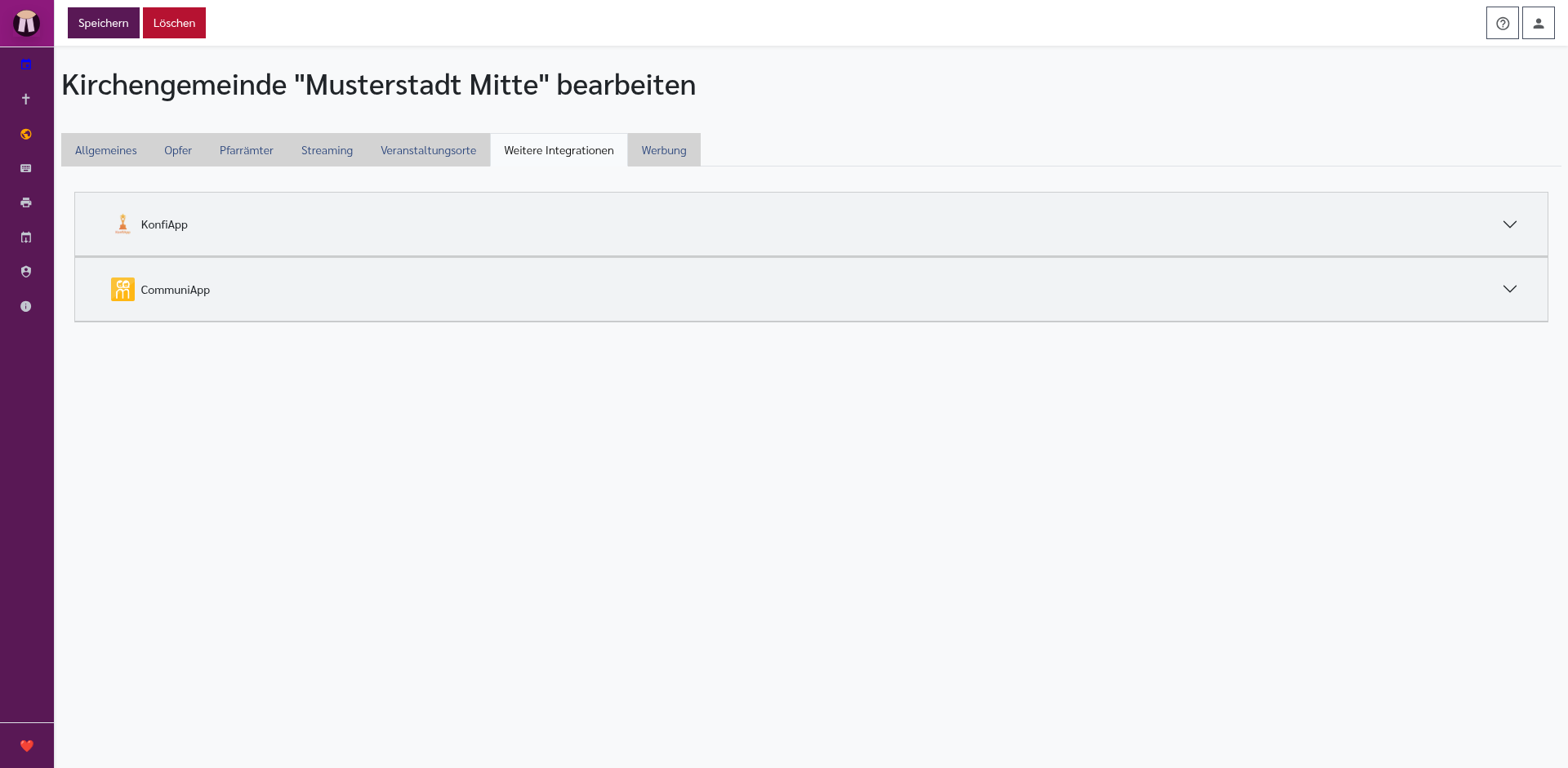This screenshot has height=768, width=1568.
Task: Select the Weitere Integrationen tab
Action: (x=559, y=150)
